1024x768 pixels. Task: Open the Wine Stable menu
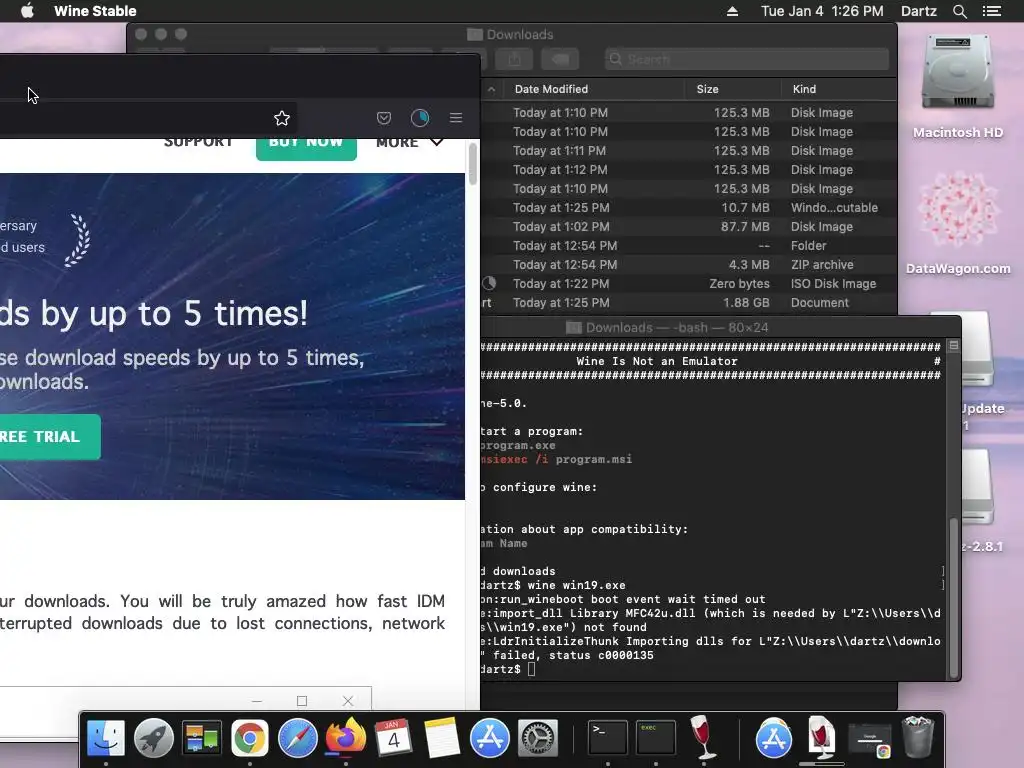pos(95,11)
